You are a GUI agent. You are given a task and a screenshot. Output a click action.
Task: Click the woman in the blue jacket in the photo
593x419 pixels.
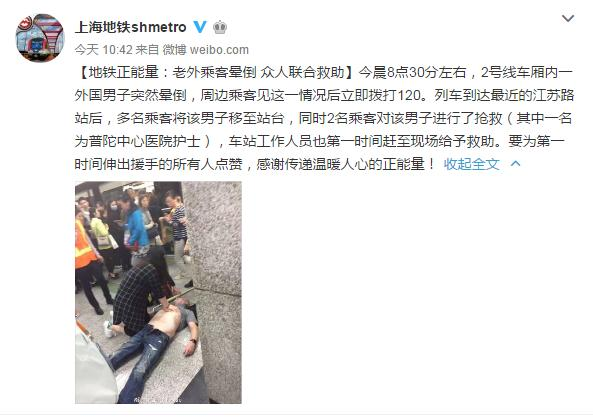[x=136, y=227]
